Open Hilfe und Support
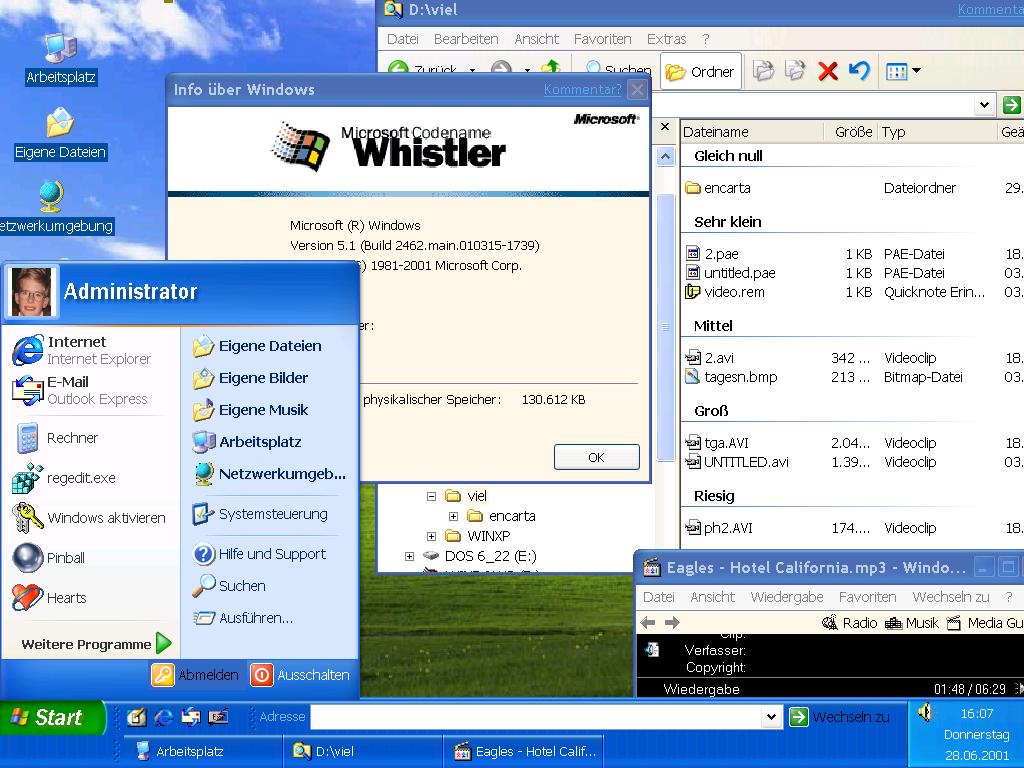 click(x=259, y=554)
